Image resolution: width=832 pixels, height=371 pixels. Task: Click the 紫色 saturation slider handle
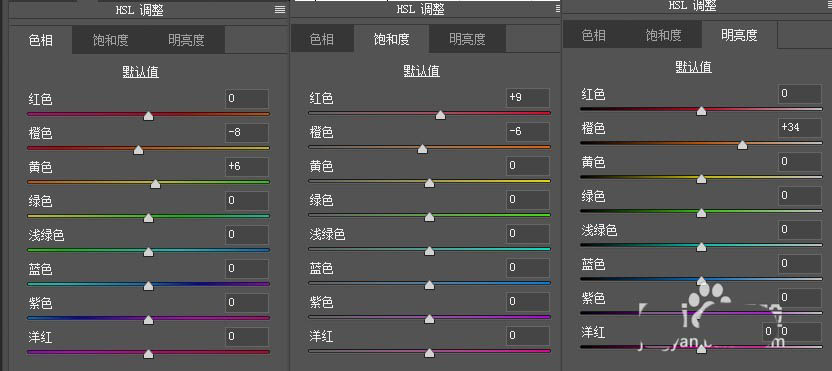tap(429, 318)
